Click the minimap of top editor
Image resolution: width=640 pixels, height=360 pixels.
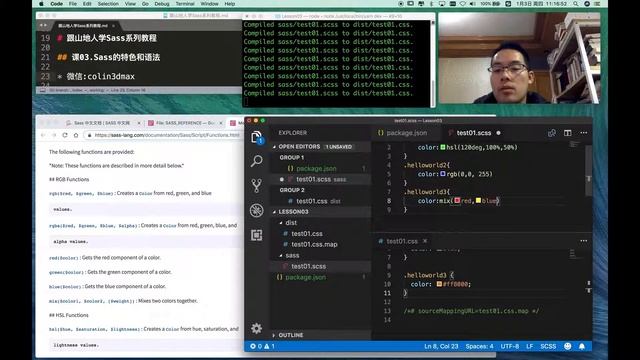point(574,145)
